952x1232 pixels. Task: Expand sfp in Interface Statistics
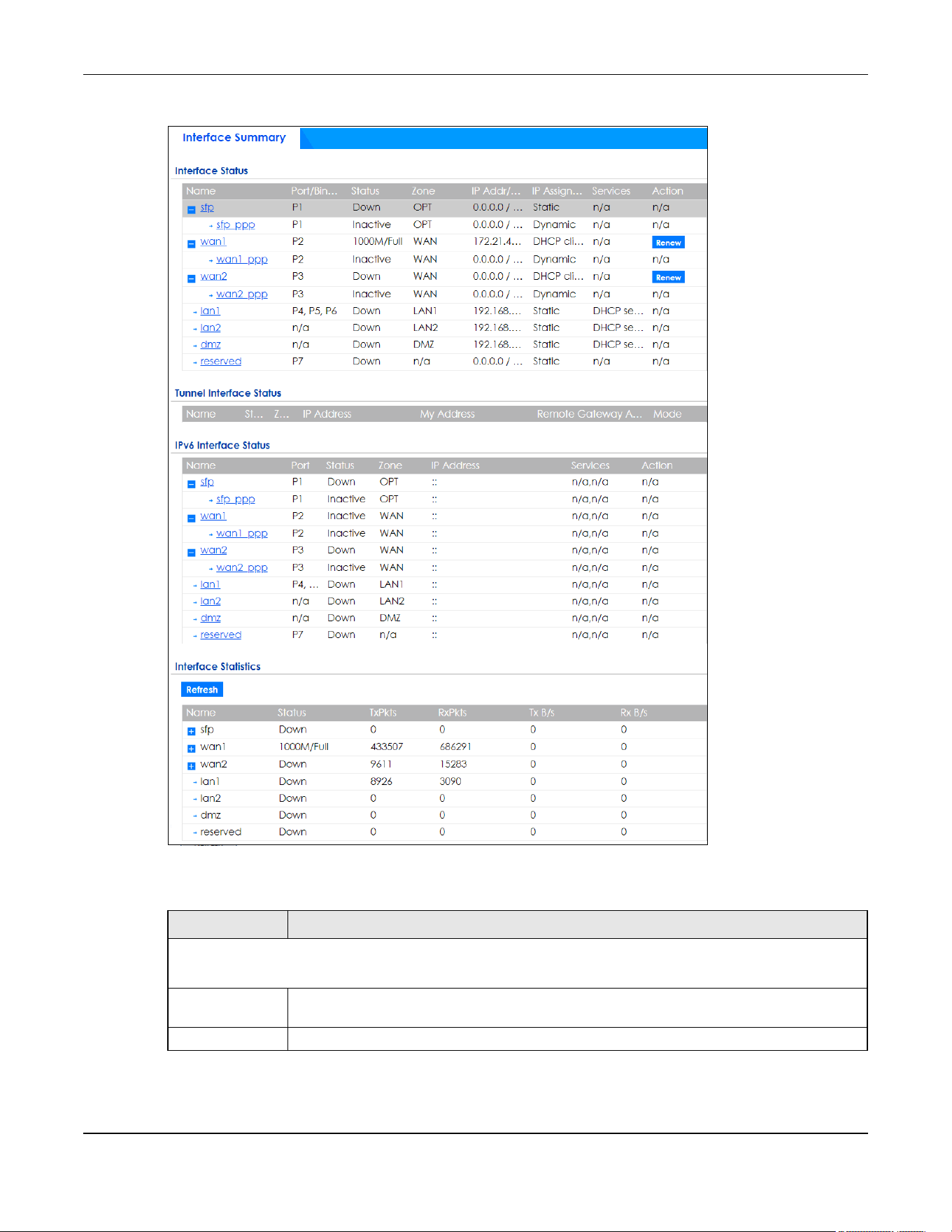(x=191, y=731)
